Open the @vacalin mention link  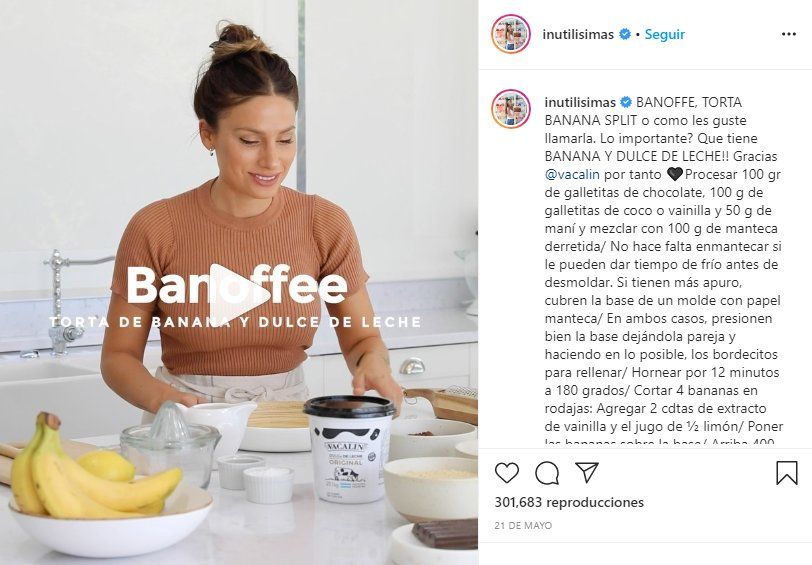tap(572, 174)
